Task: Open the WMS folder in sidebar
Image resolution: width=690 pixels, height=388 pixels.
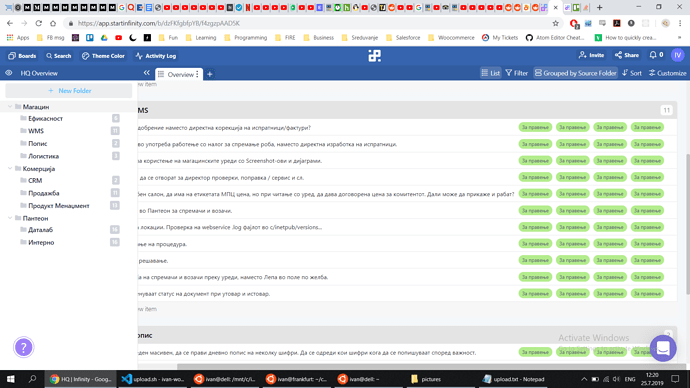Action: point(36,131)
